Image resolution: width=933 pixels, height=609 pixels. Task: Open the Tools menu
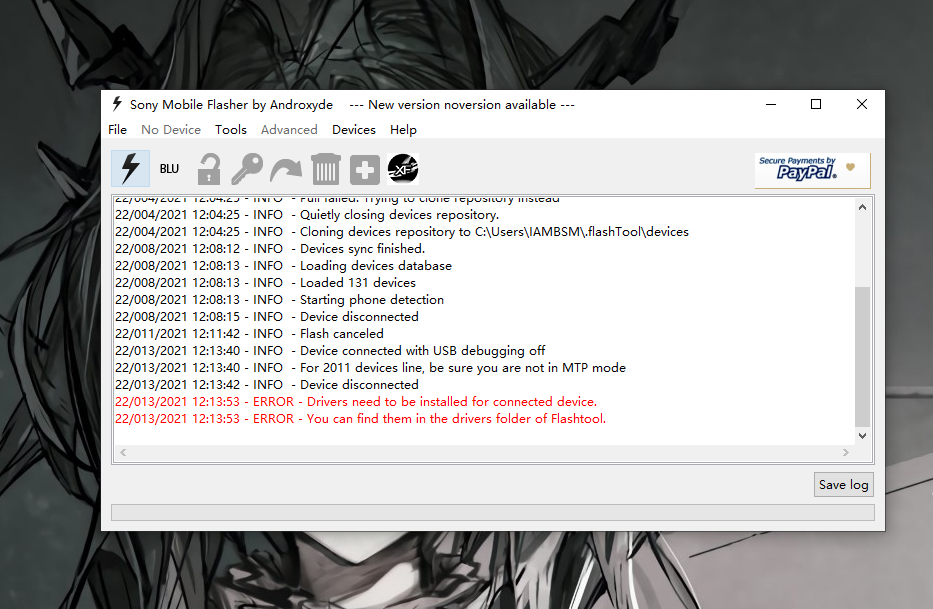point(231,130)
